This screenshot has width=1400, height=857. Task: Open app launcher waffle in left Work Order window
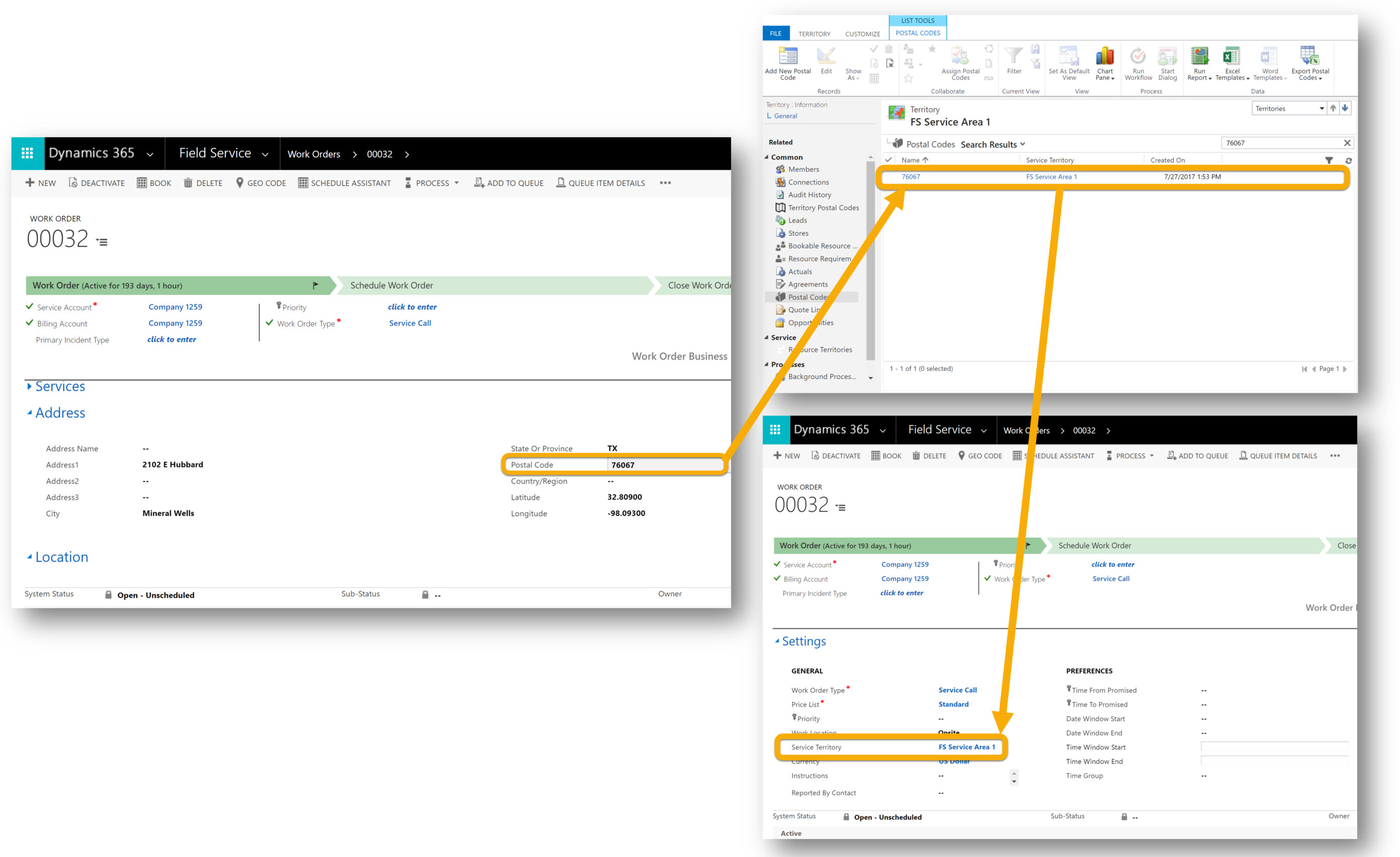(27, 153)
